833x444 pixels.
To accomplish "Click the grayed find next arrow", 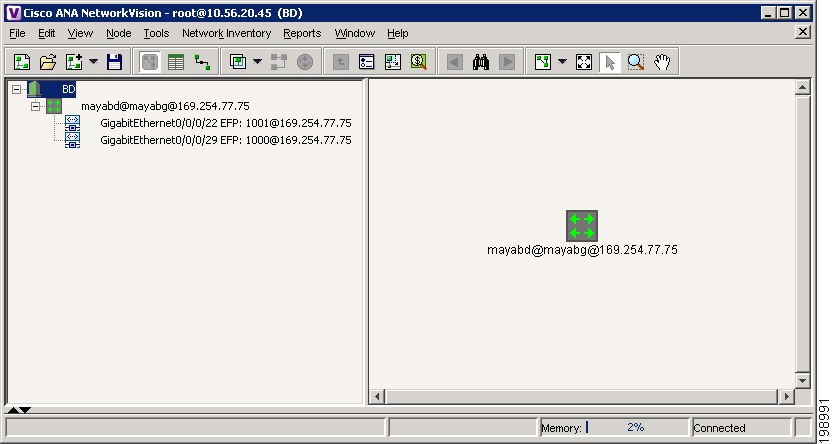I will [507, 62].
